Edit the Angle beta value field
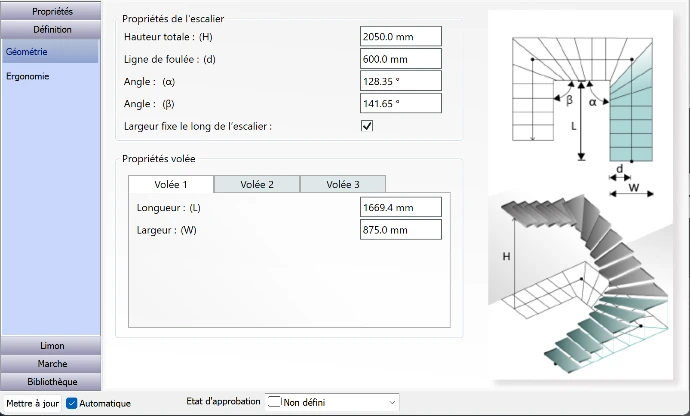 click(400, 103)
